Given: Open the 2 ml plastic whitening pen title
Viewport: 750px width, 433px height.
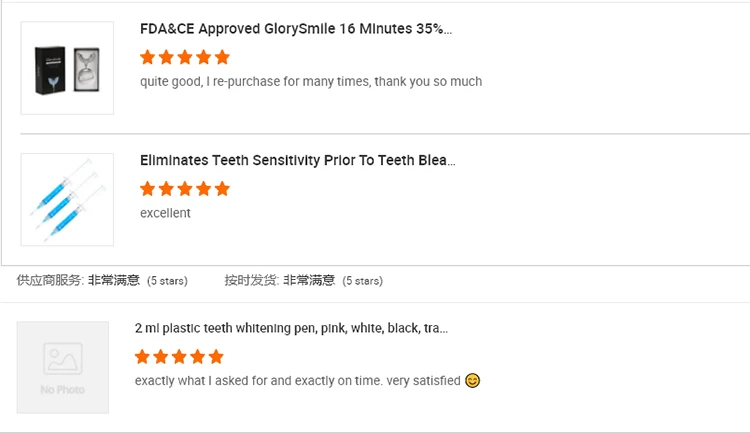Looking at the screenshot, I should click(x=291, y=328).
